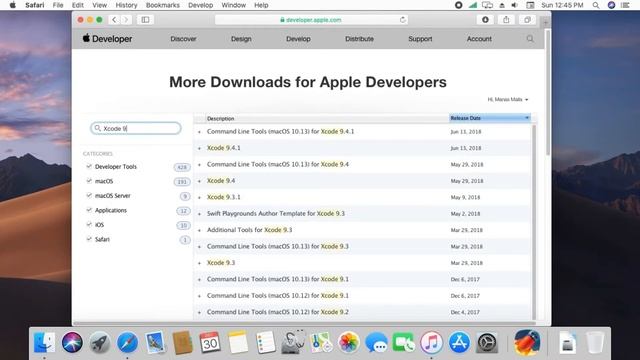Expand Additional Tools for Xcode 9.3
The image size is (640, 360).
pyautogui.click(x=200, y=230)
